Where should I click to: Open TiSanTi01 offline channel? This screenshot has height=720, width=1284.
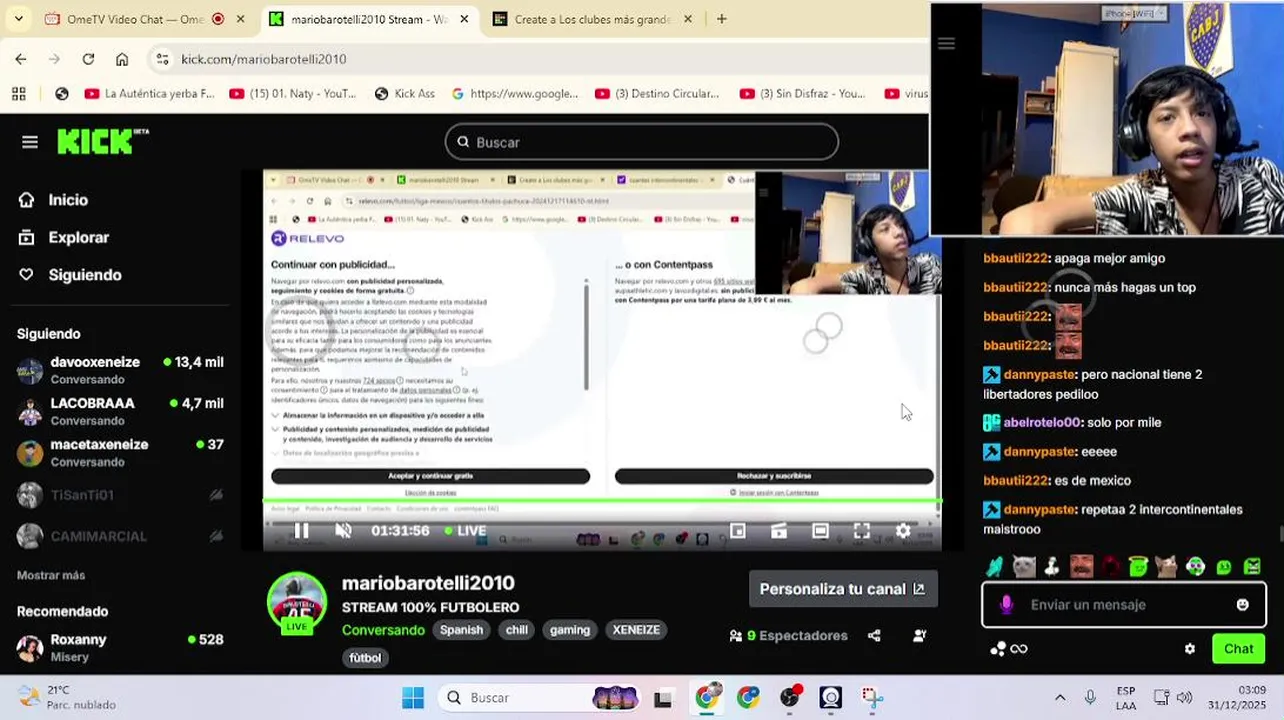point(120,495)
